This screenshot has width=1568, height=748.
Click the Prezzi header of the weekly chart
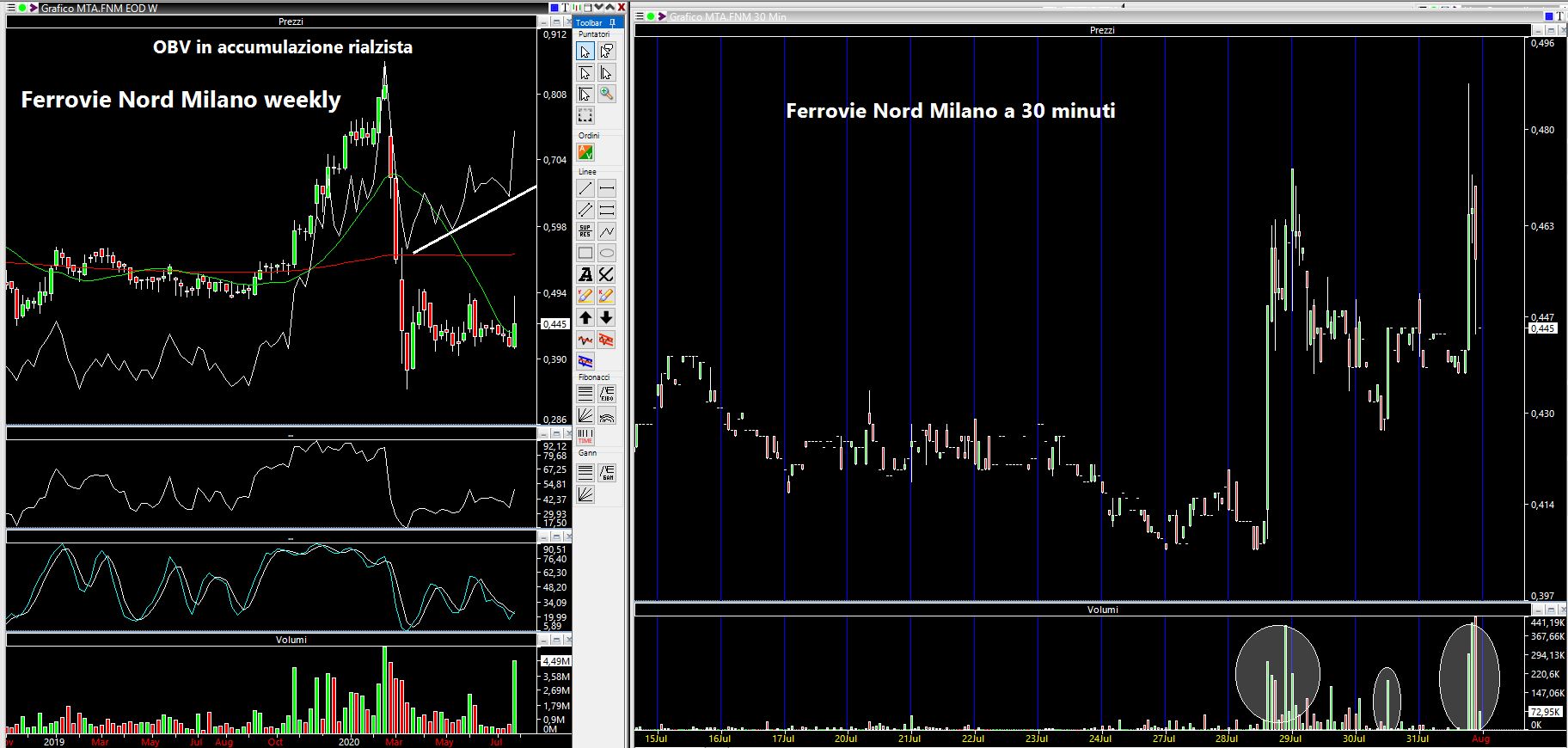click(291, 21)
